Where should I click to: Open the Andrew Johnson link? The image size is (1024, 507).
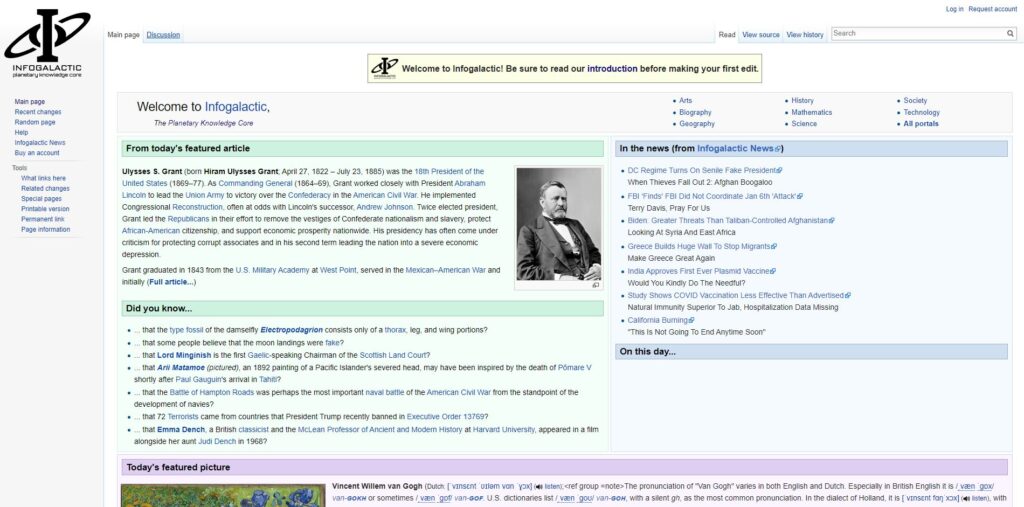pos(385,207)
